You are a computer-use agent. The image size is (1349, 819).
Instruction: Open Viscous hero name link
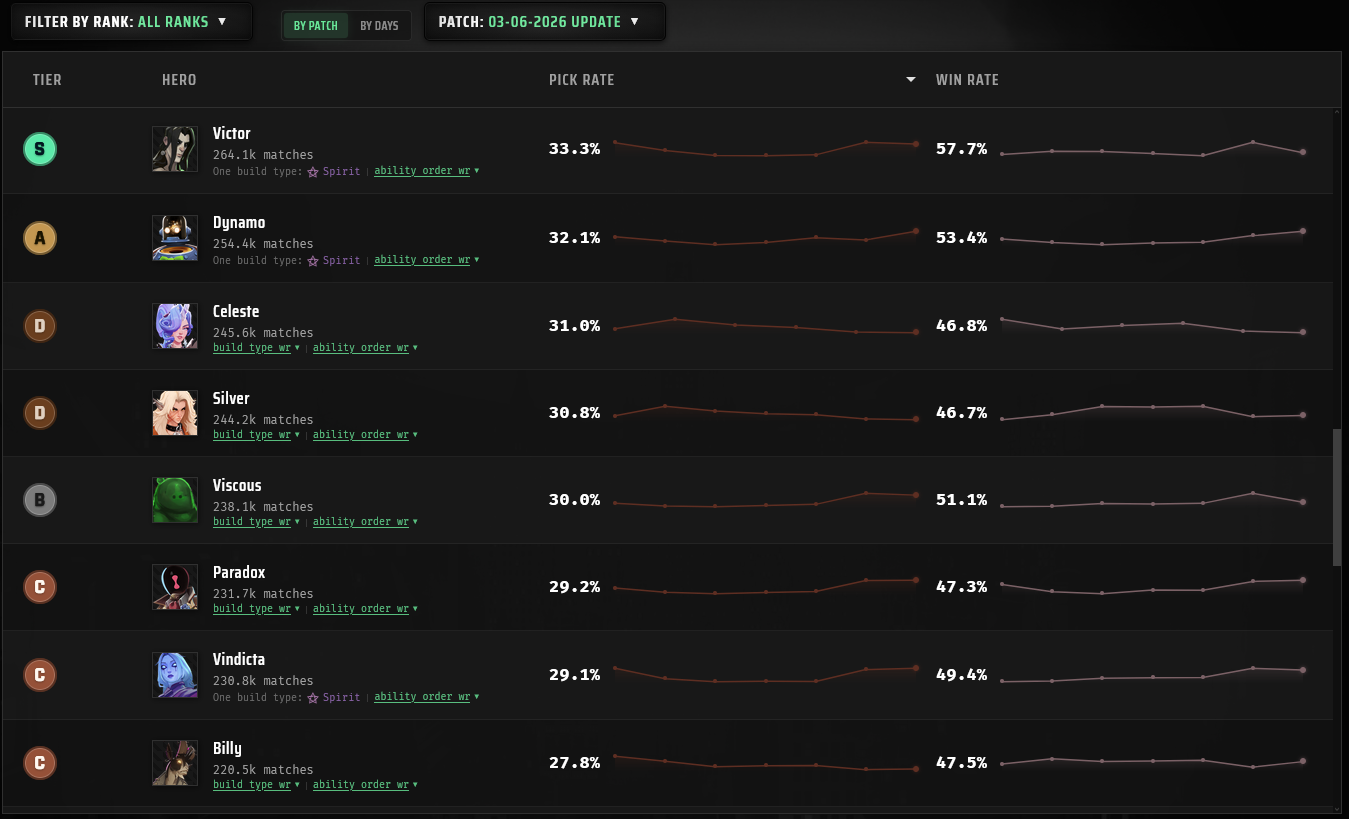pyautogui.click(x=237, y=485)
